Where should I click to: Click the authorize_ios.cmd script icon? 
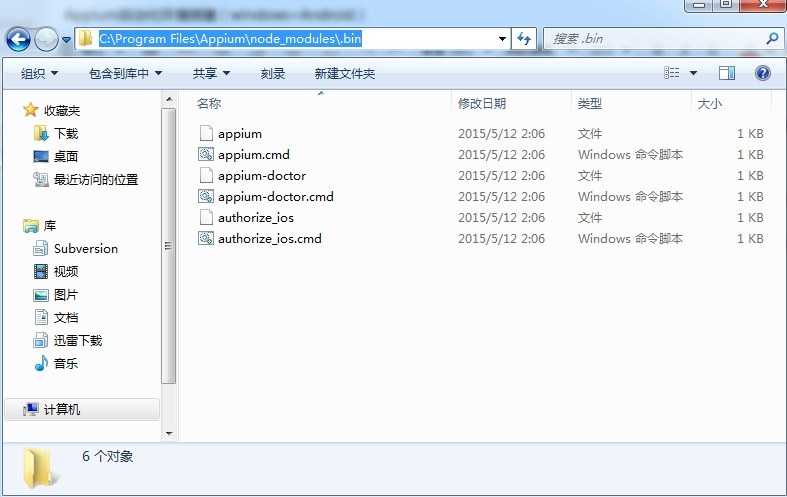click(x=206, y=238)
